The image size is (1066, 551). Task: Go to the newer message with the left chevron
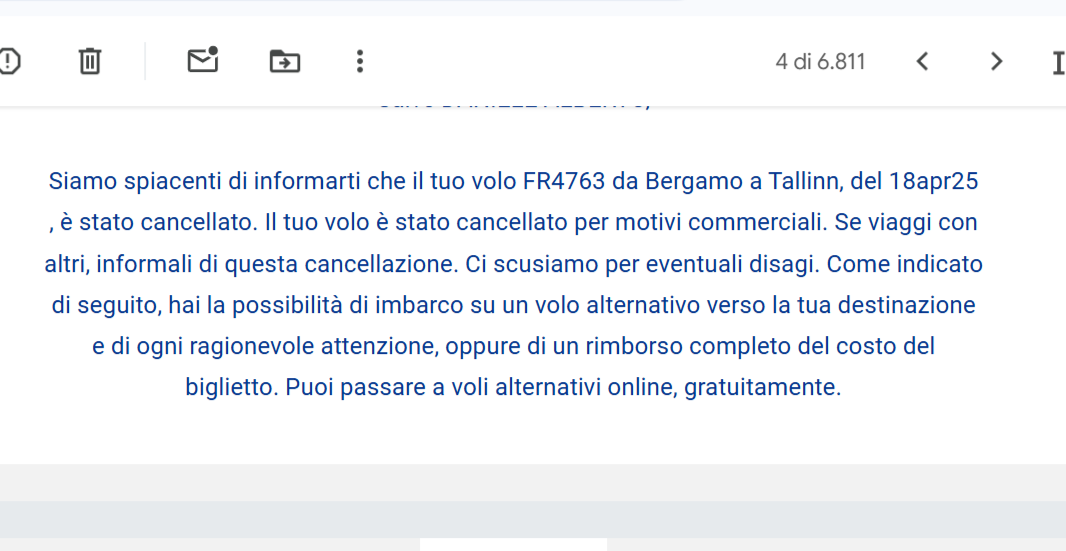pos(922,61)
